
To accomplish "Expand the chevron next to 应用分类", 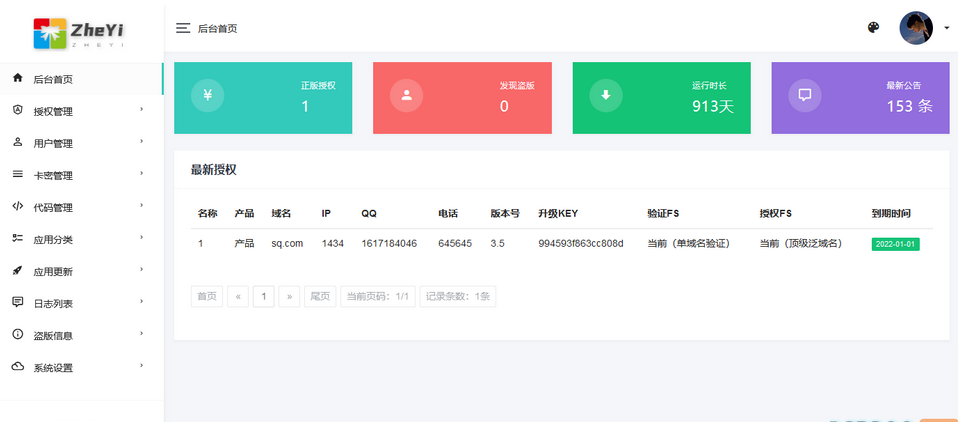I will tap(142, 237).
